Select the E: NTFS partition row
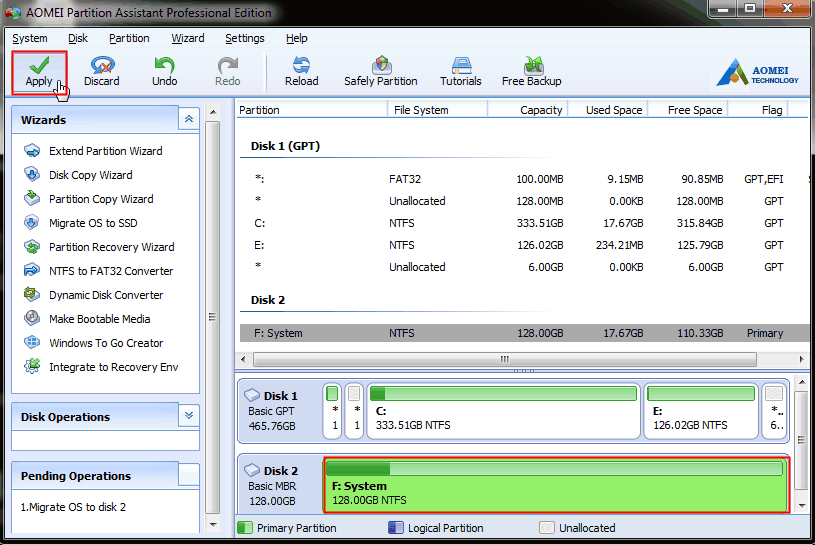This screenshot has width=815, height=545. 523,245
